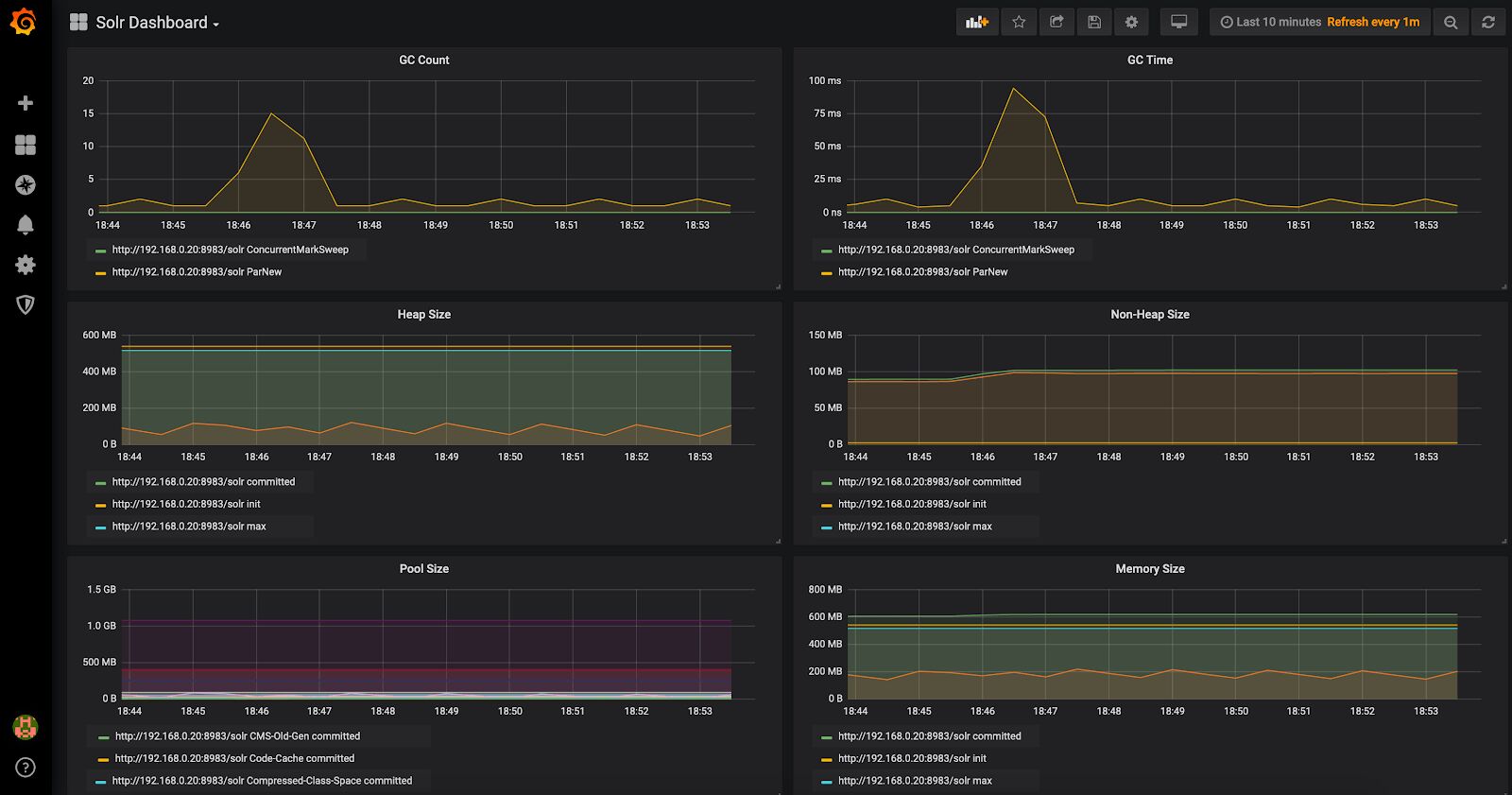Viewport: 1512px width, 795px height.
Task: Click 18:53 axis label in GC Count
Action: [x=697, y=225]
